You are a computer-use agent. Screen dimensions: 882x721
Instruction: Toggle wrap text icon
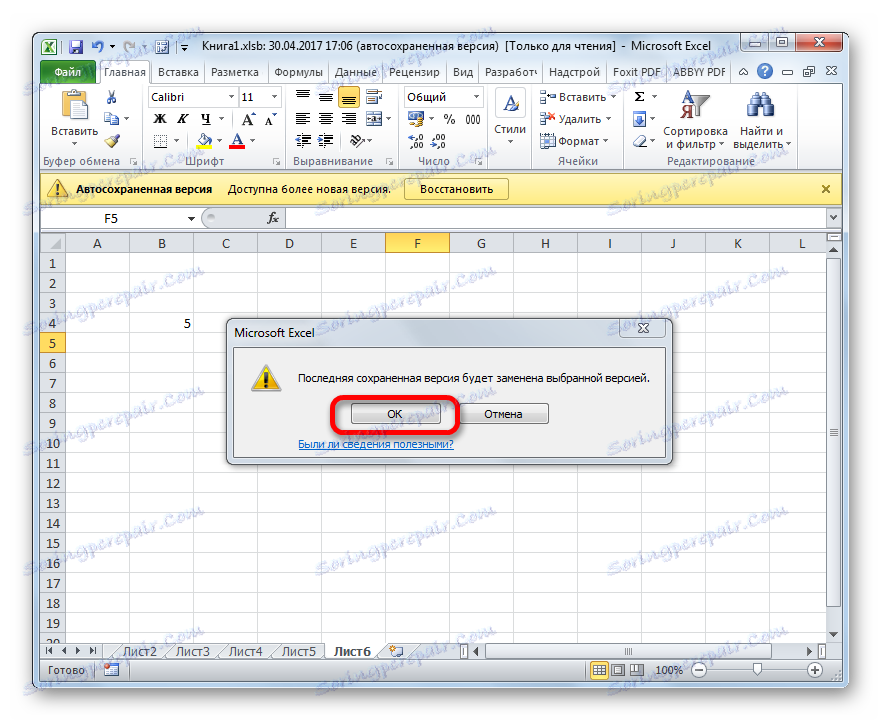tap(374, 97)
